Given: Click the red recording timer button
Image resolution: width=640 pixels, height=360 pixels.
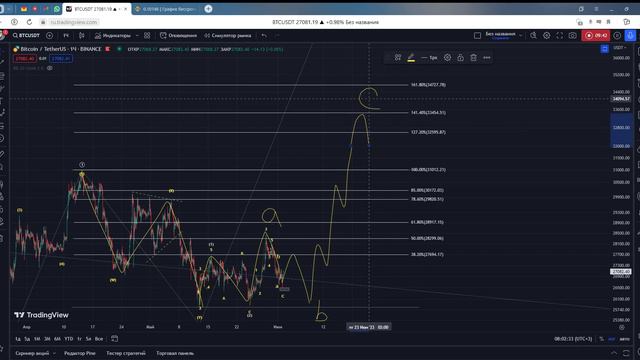Looking at the screenshot, I should tap(596, 36).
